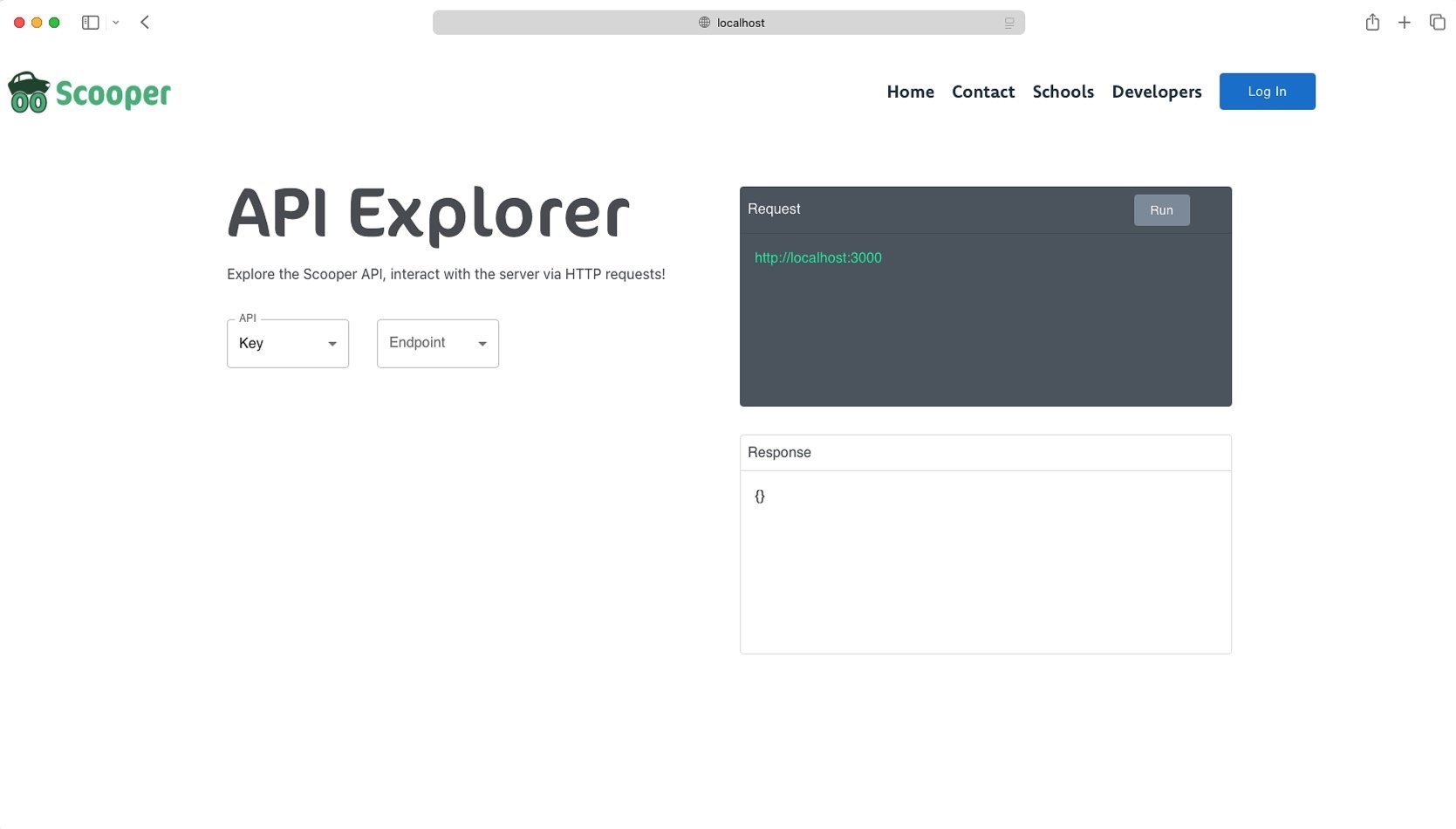Click the Request panel header label
The height and width of the screenshot is (829, 1456).
point(774,209)
